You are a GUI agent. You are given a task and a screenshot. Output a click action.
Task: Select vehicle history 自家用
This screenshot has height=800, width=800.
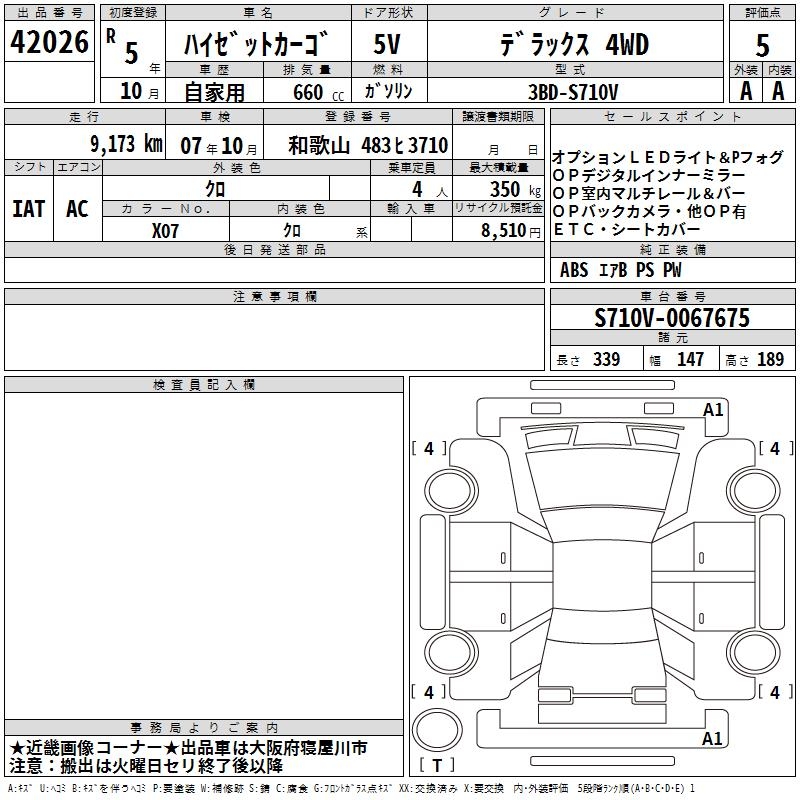[x=214, y=92]
